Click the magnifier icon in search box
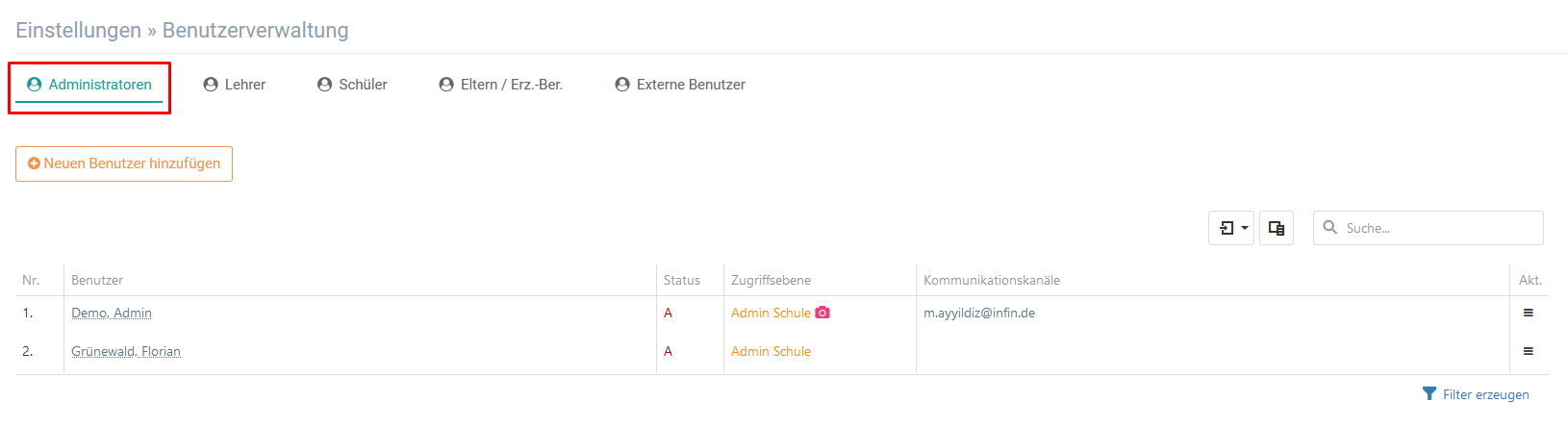 [x=1330, y=227]
